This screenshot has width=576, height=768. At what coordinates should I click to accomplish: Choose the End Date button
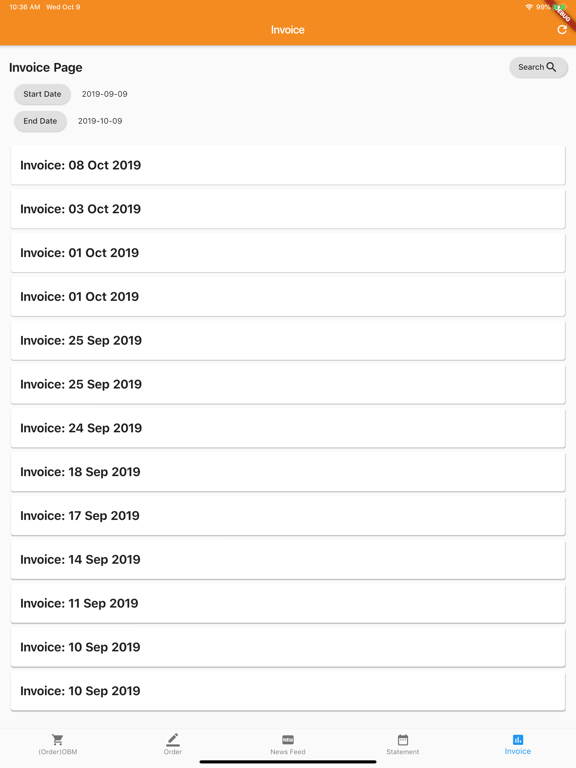(x=40, y=121)
